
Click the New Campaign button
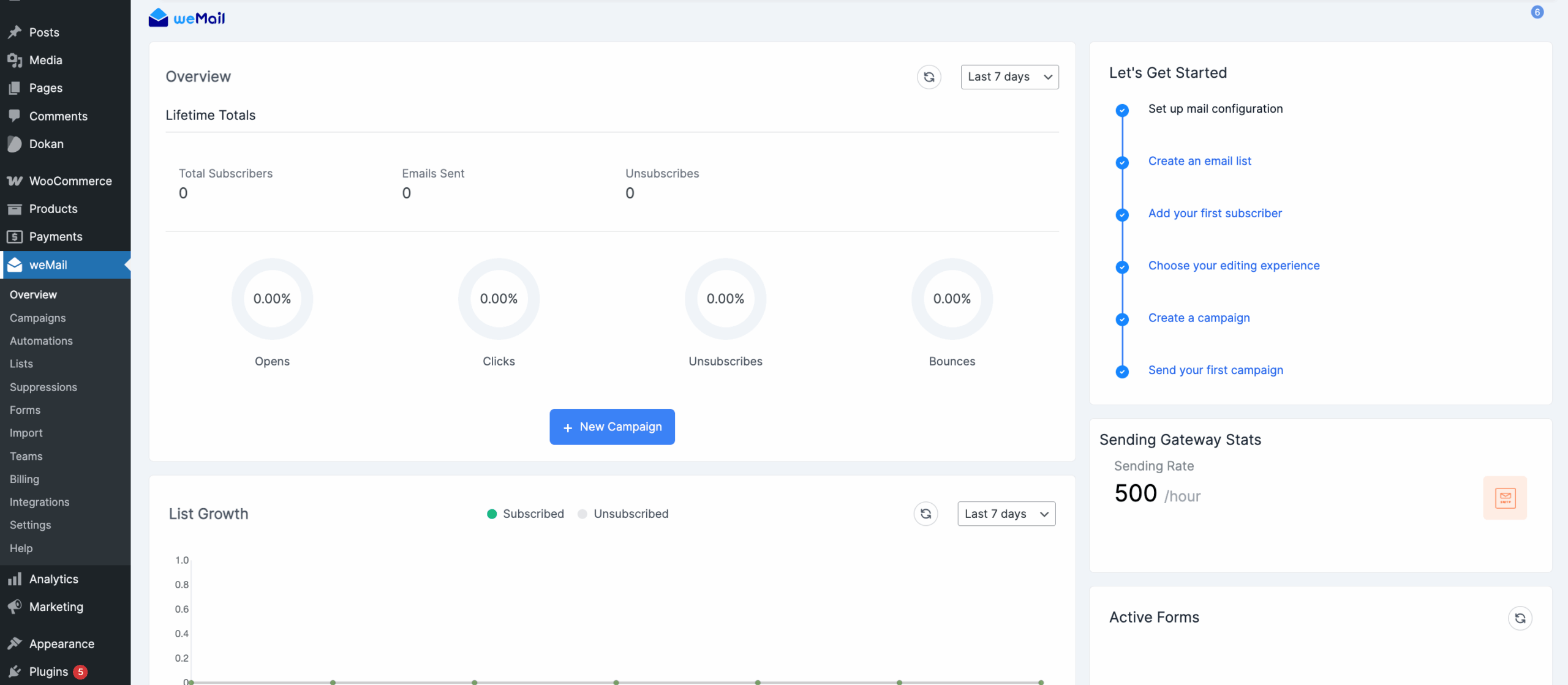point(612,427)
